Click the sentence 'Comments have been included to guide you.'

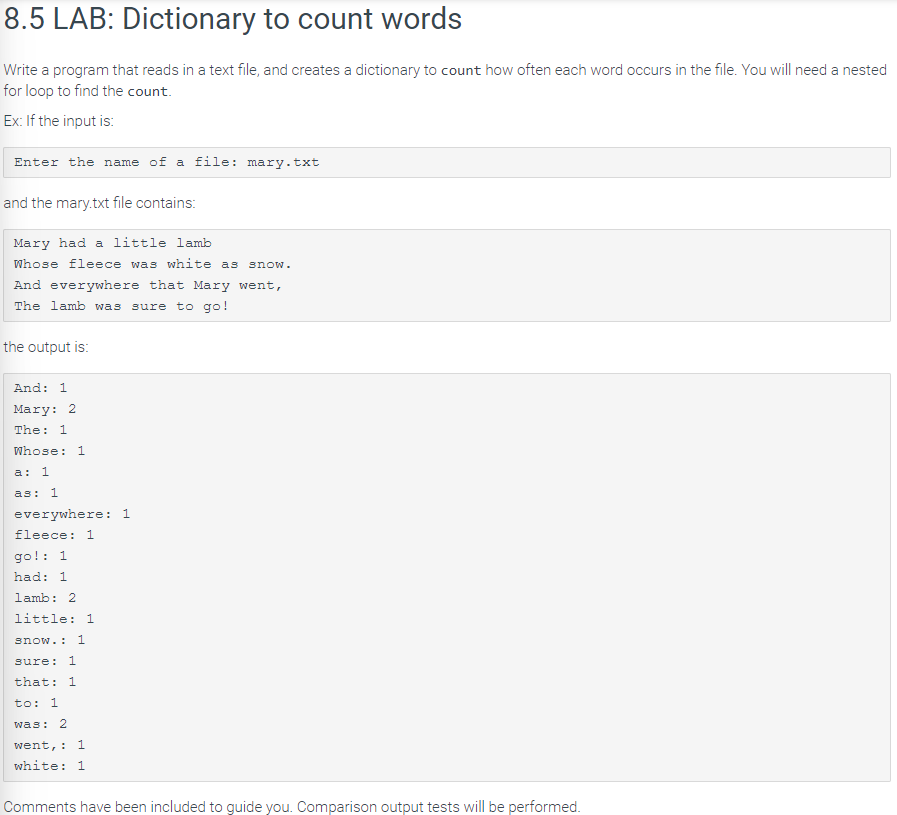[x=148, y=807]
